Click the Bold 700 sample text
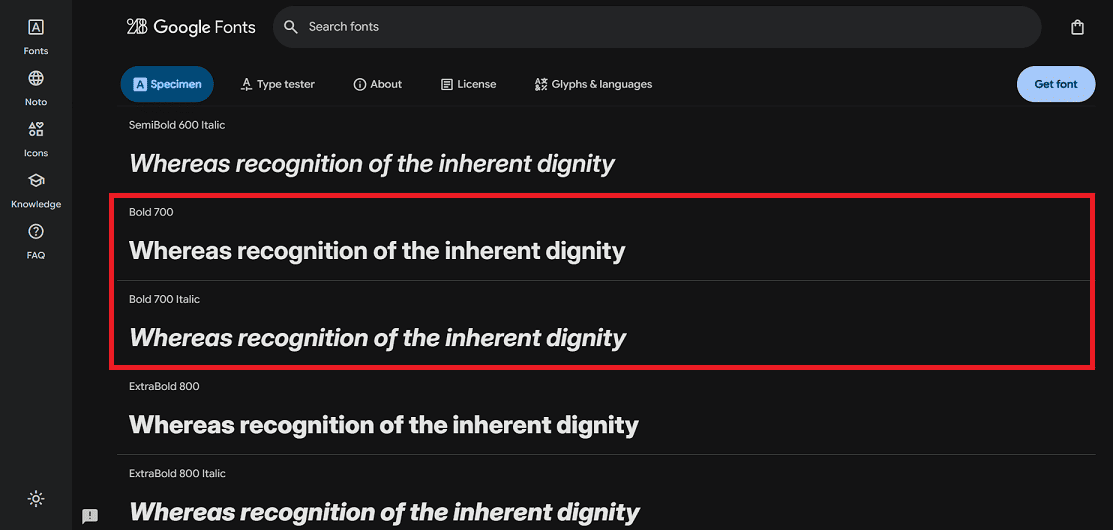Viewport: 1113px width, 530px height. [377, 250]
